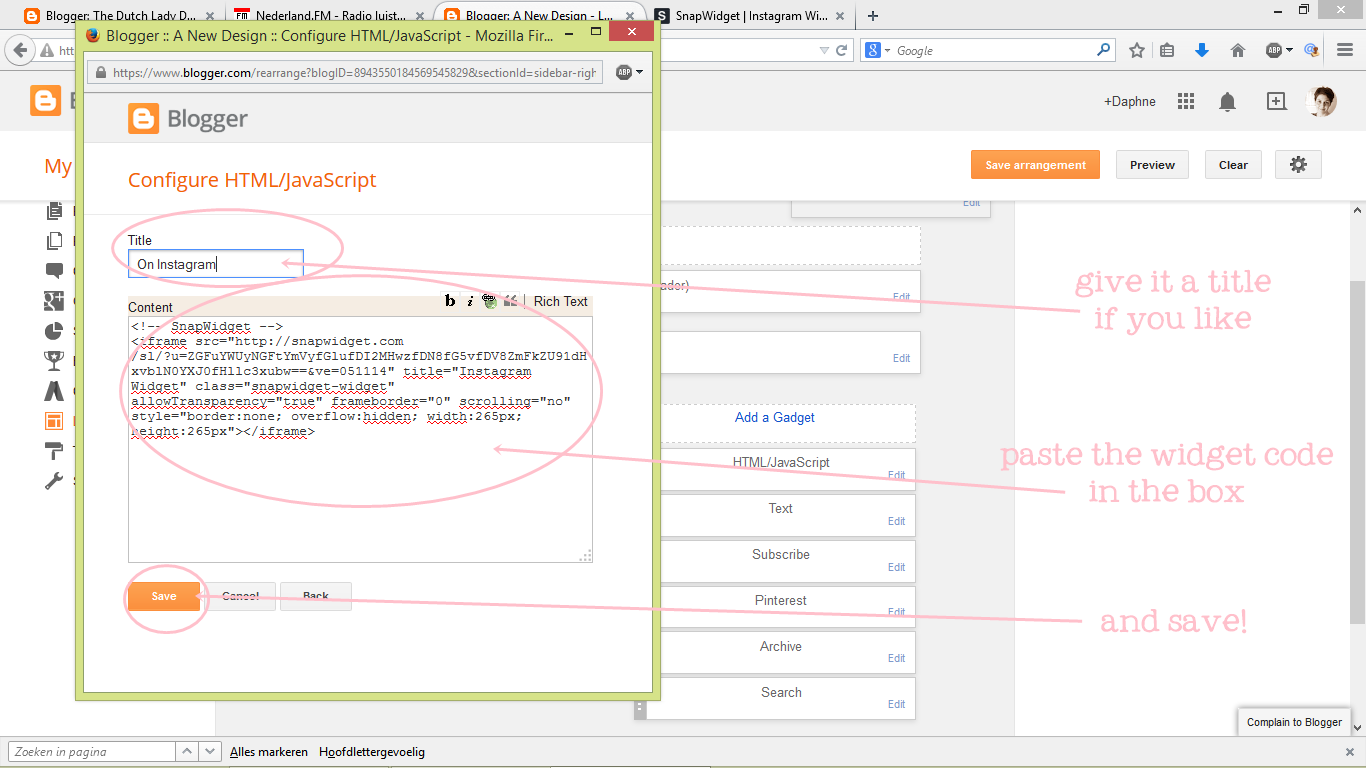Image resolution: width=1366 pixels, height=768 pixels.
Task: Open the Layout icon in Blogger sidebar
Action: 54,420
